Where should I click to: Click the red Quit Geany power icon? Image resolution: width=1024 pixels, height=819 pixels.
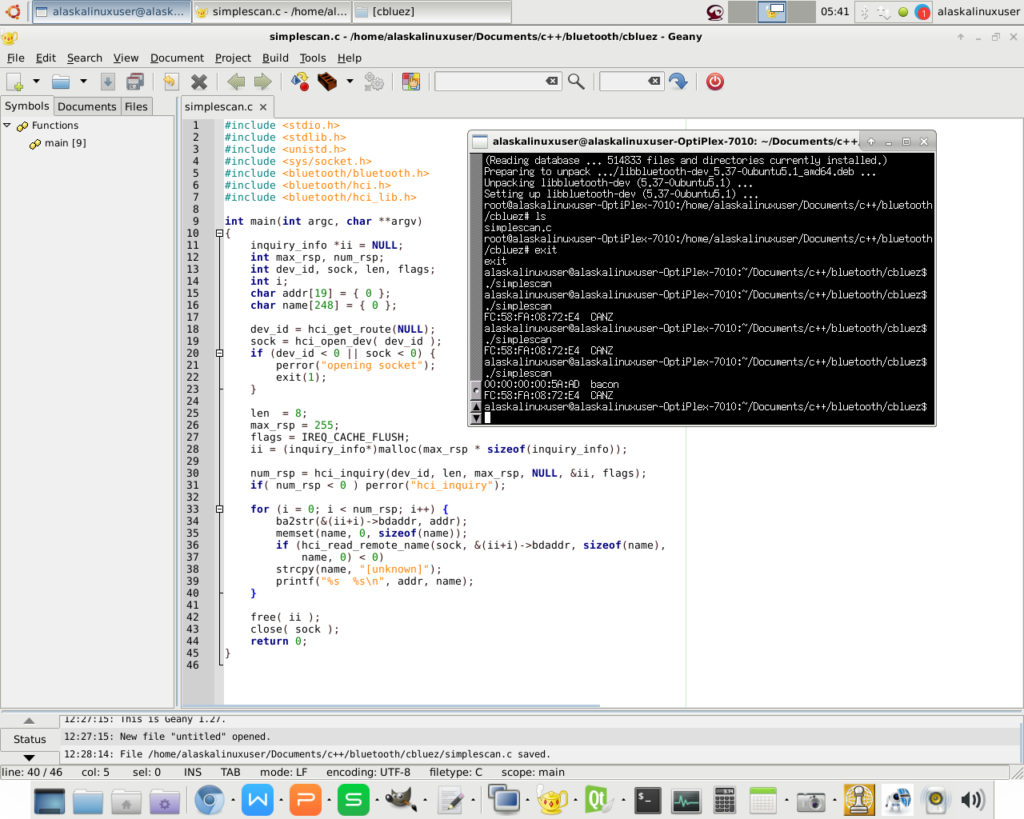coord(714,82)
